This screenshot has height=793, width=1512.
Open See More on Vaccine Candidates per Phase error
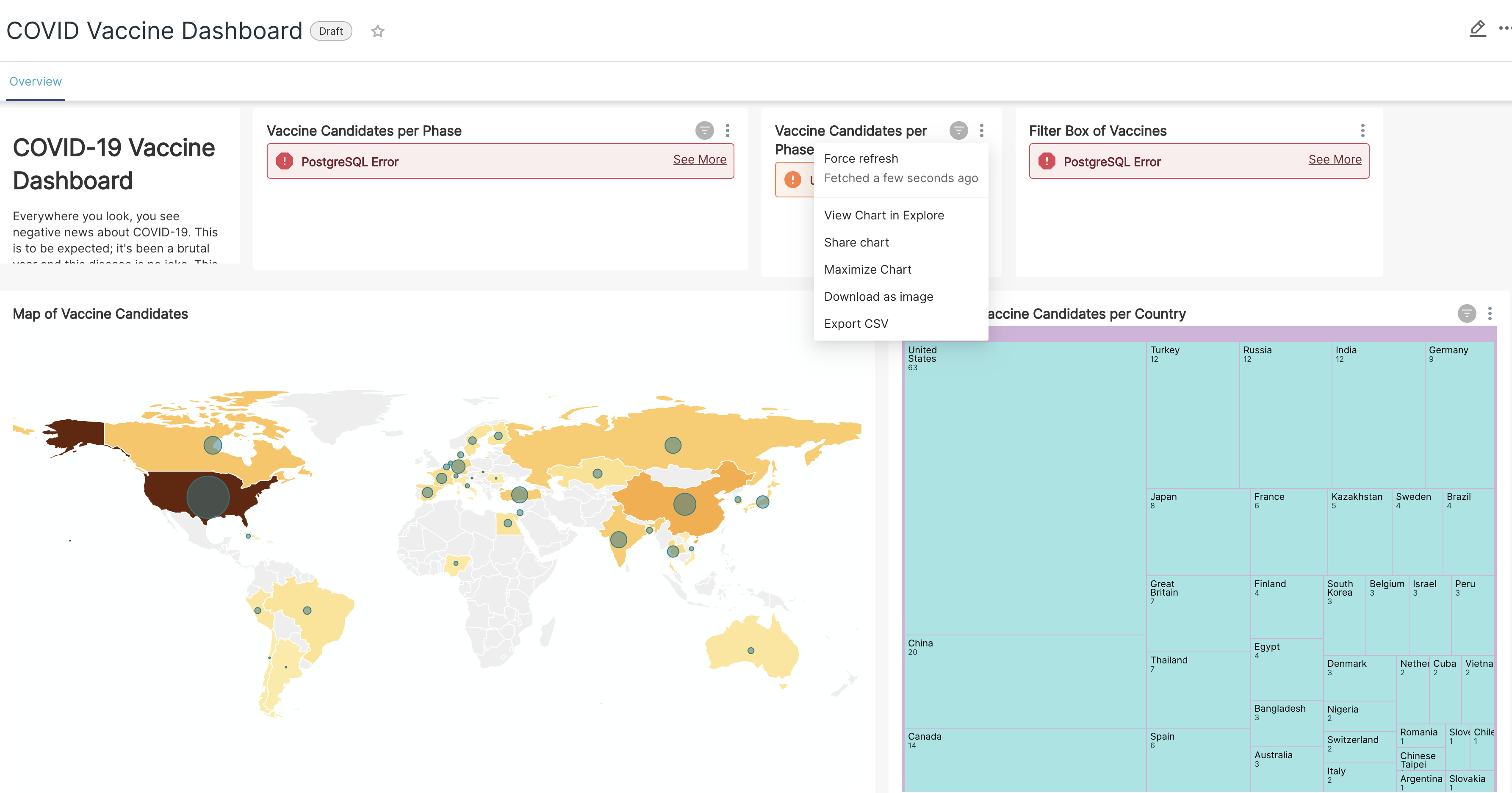click(x=700, y=159)
